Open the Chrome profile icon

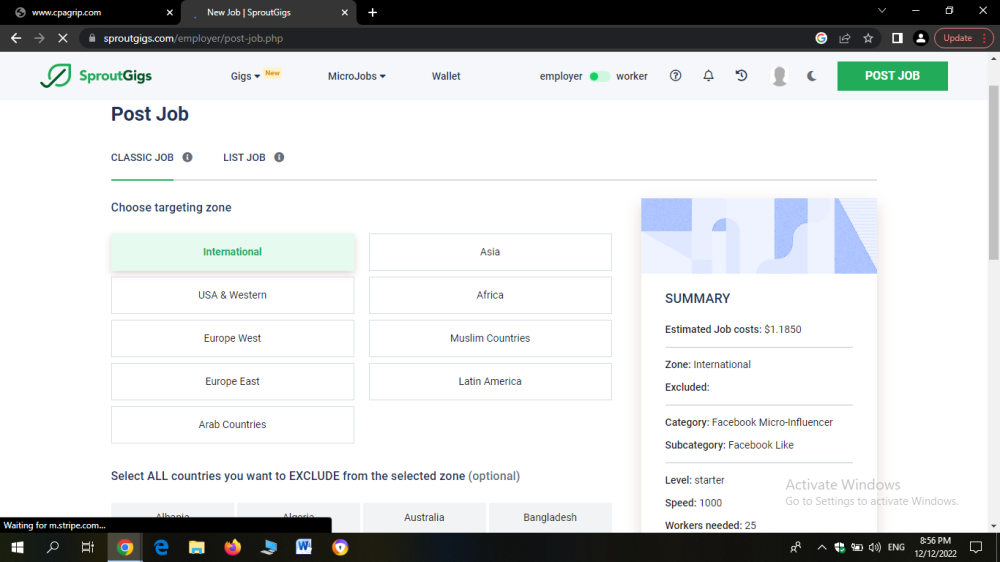920,38
